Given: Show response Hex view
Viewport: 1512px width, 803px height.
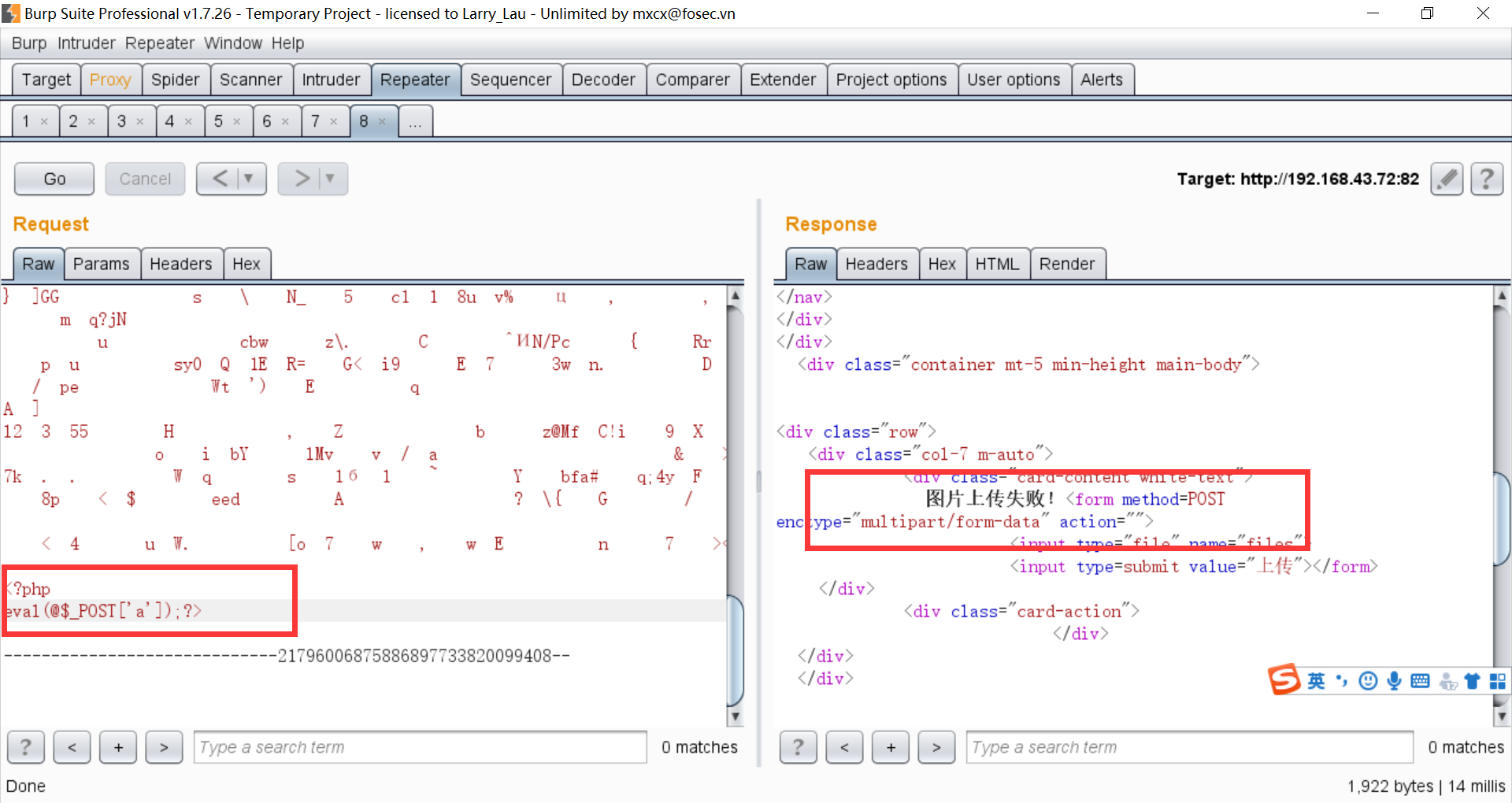Looking at the screenshot, I should tap(942, 264).
